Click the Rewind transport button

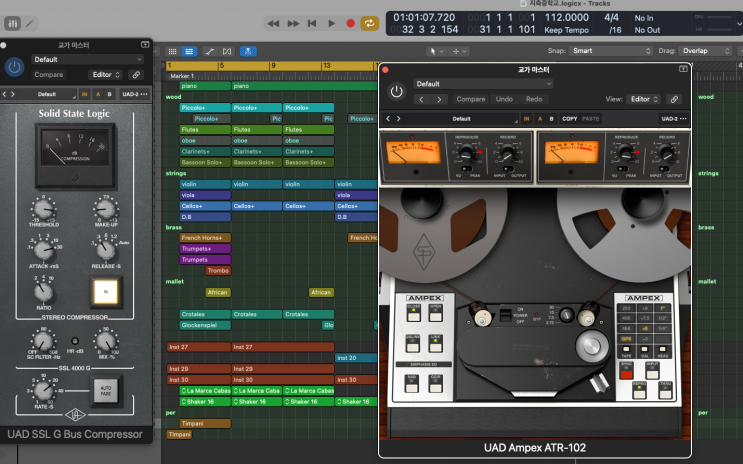(x=275, y=22)
